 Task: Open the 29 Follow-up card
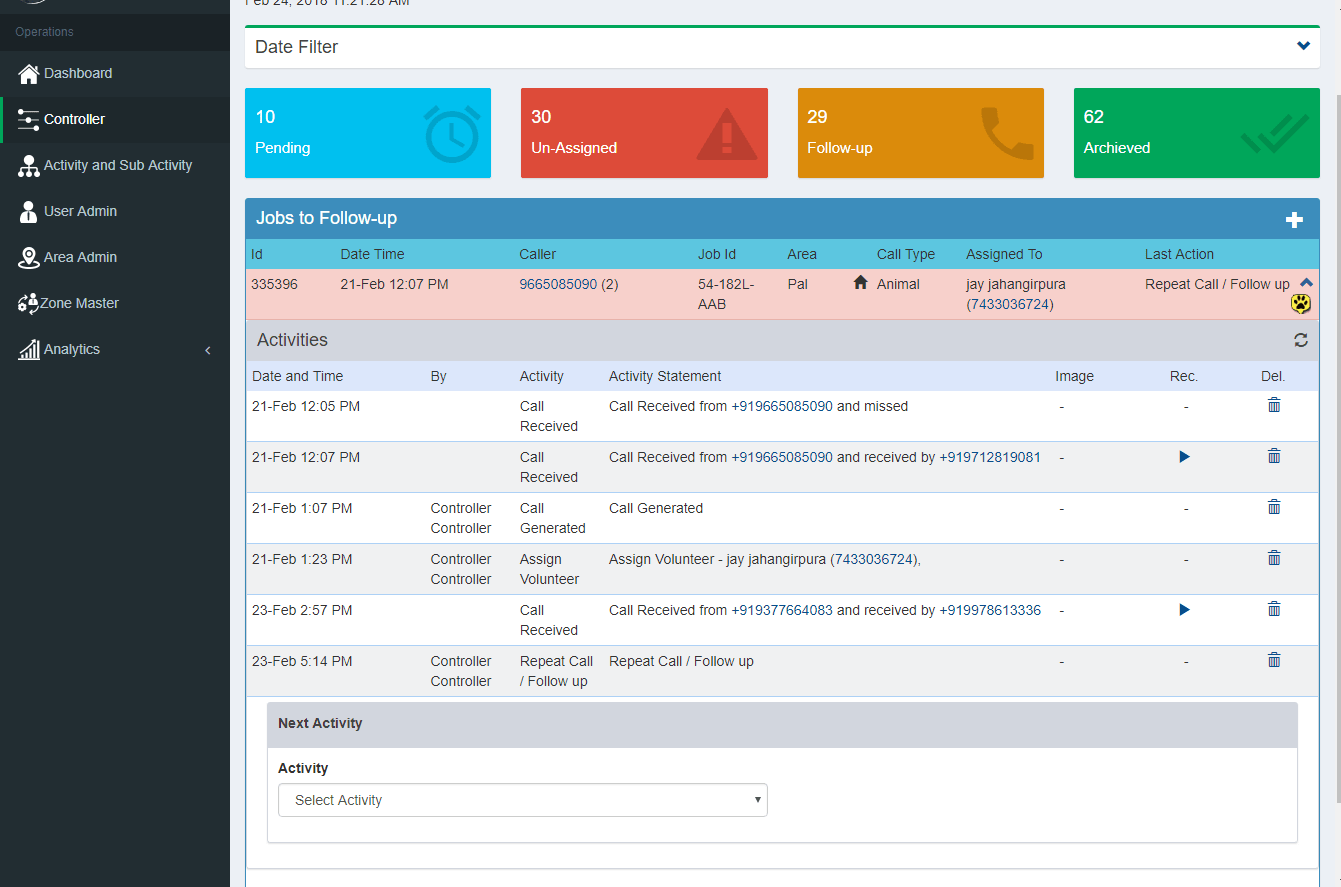tap(921, 133)
